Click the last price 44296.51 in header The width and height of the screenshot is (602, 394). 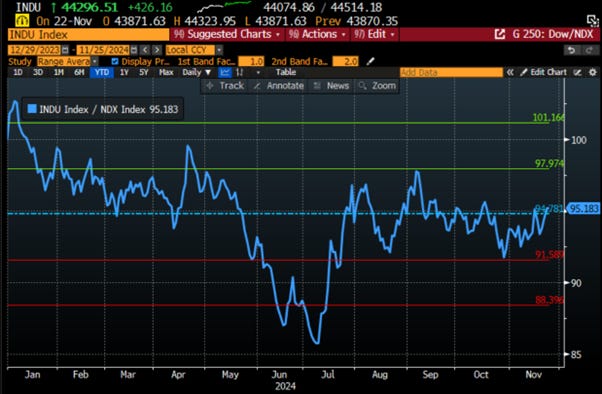(x=89, y=7)
